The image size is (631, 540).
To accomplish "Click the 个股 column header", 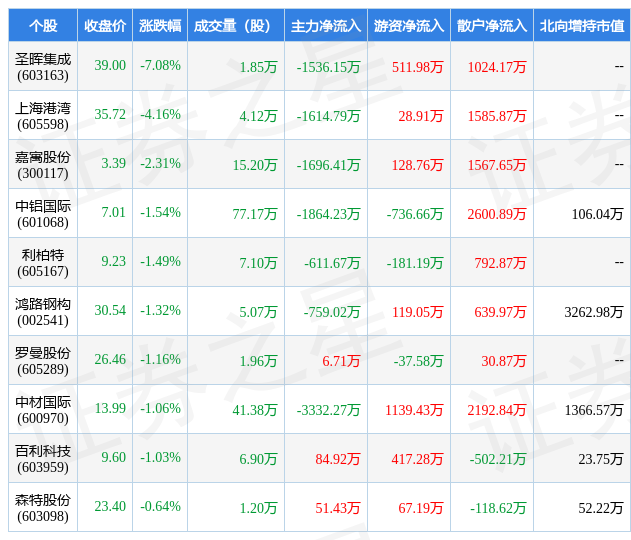I will click(x=43, y=26).
